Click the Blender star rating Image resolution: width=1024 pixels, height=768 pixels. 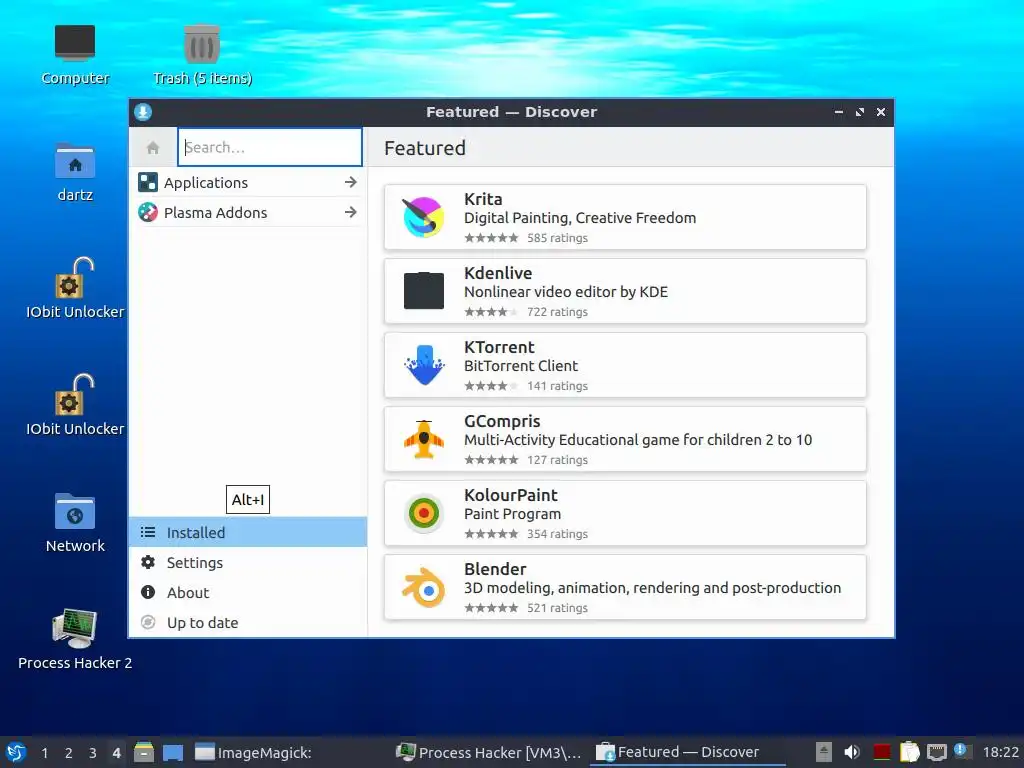pos(492,608)
